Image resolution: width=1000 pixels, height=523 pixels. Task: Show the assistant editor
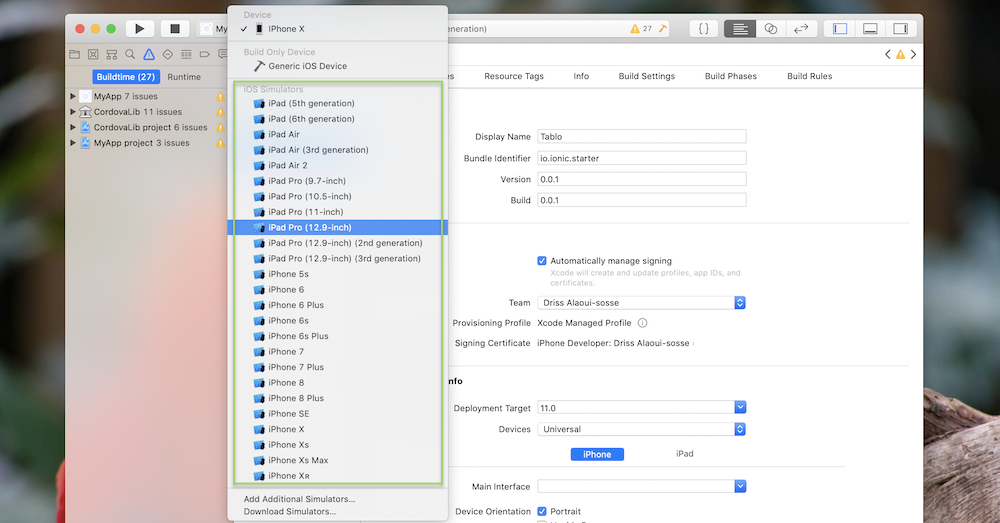[x=770, y=29]
